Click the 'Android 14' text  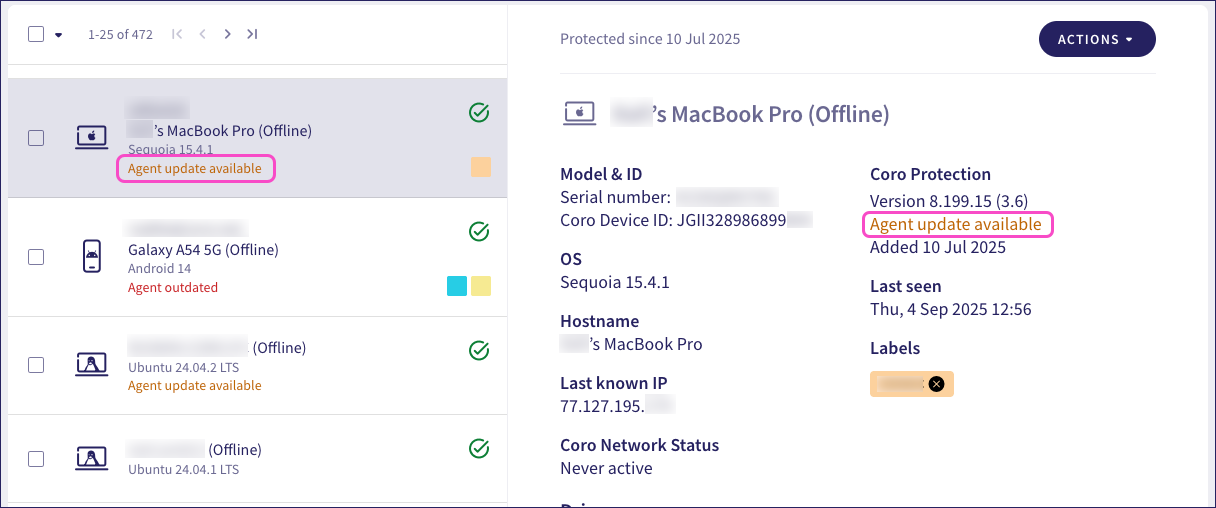tap(159, 269)
